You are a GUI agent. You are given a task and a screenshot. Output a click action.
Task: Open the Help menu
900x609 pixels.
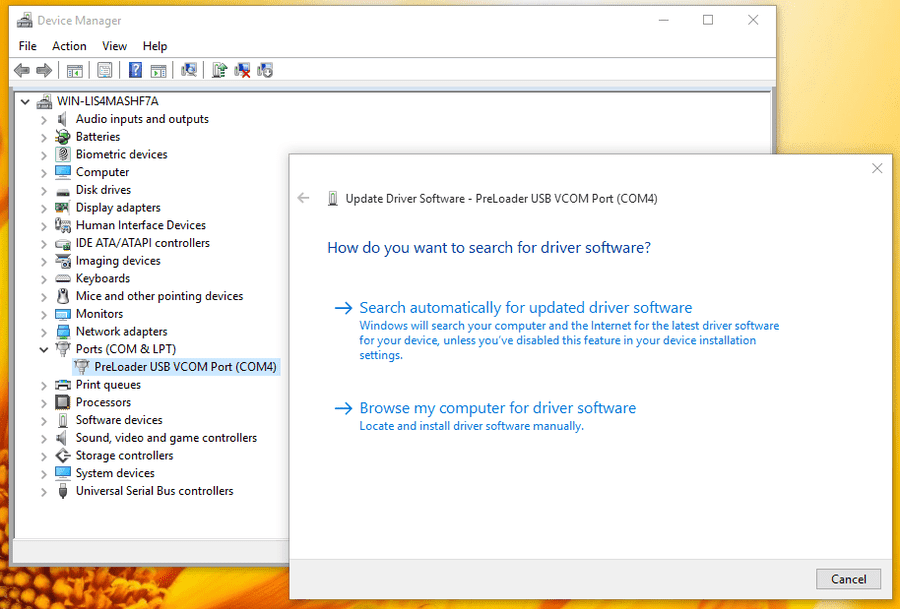coord(154,46)
